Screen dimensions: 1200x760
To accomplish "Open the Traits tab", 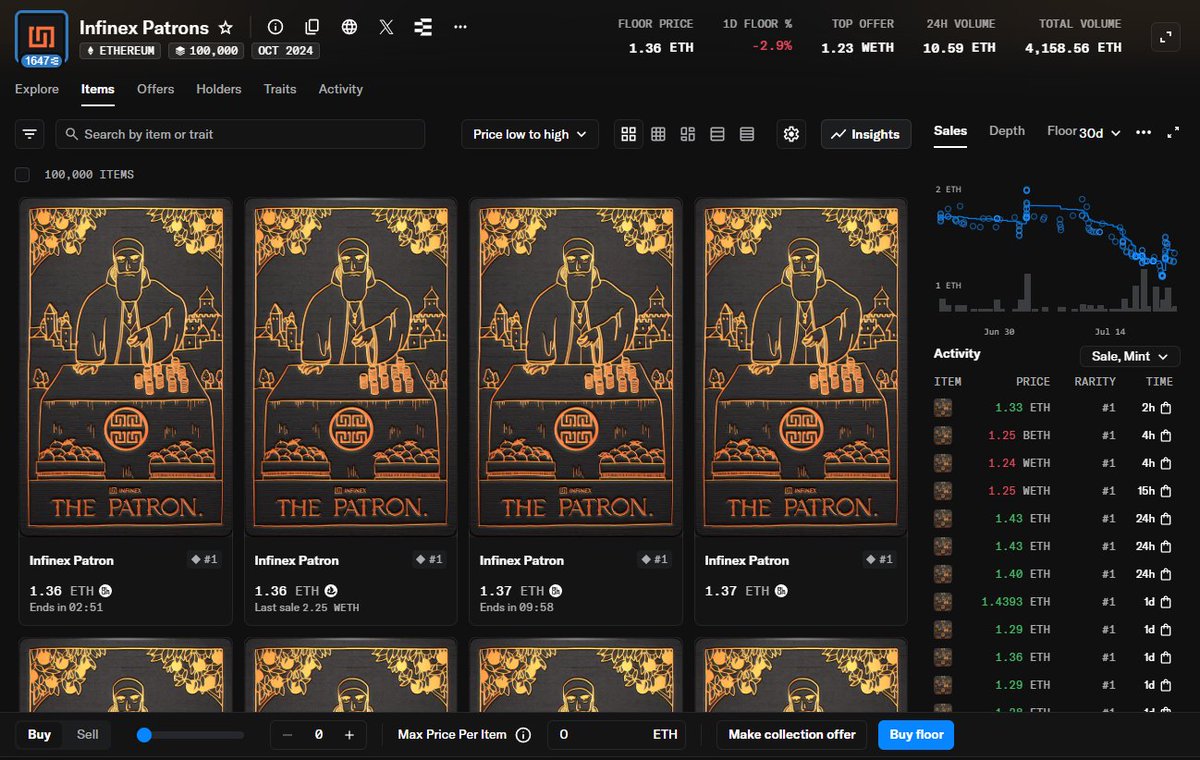I will (x=280, y=89).
